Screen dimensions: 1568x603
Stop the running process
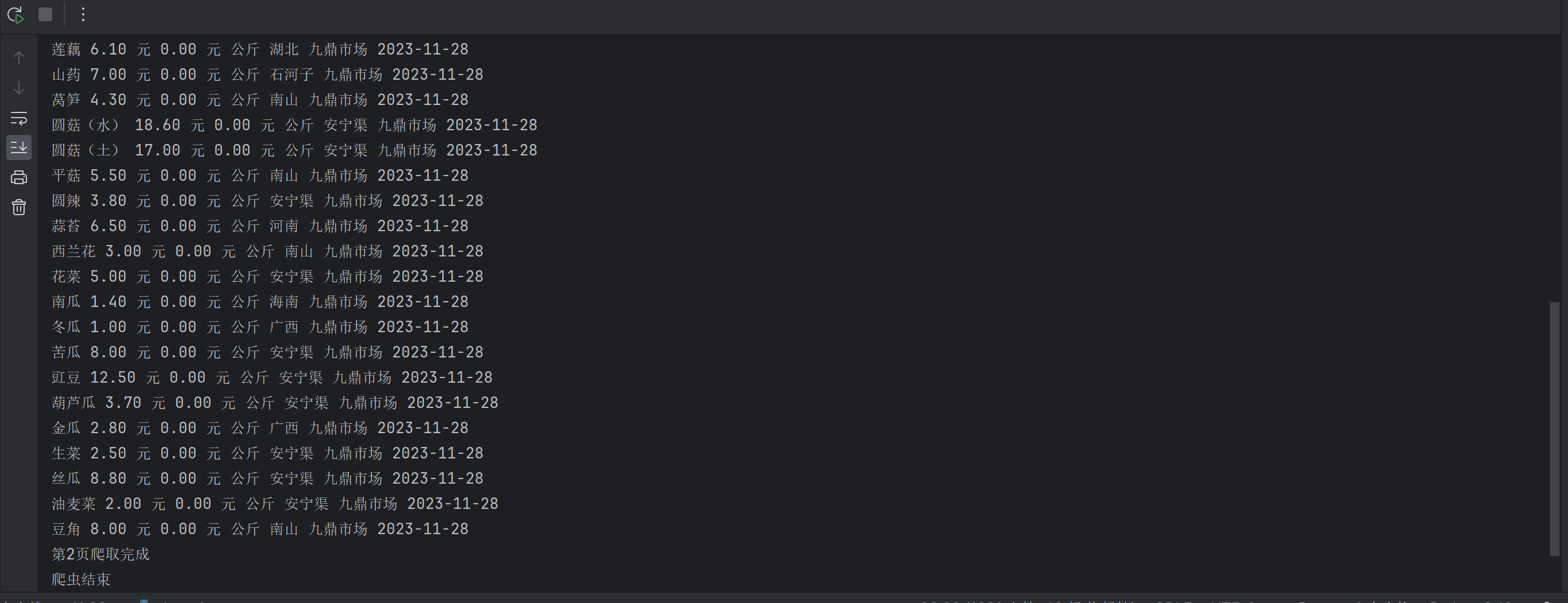coord(45,14)
